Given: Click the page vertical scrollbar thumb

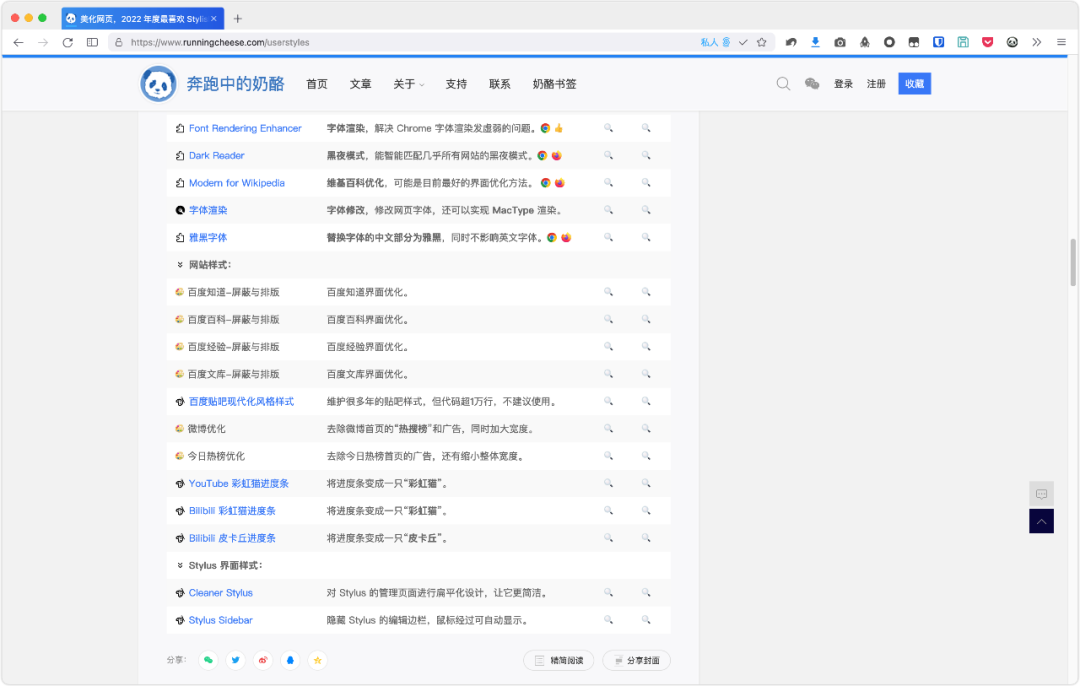Looking at the screenshot, I should [x=1072, y=262].
